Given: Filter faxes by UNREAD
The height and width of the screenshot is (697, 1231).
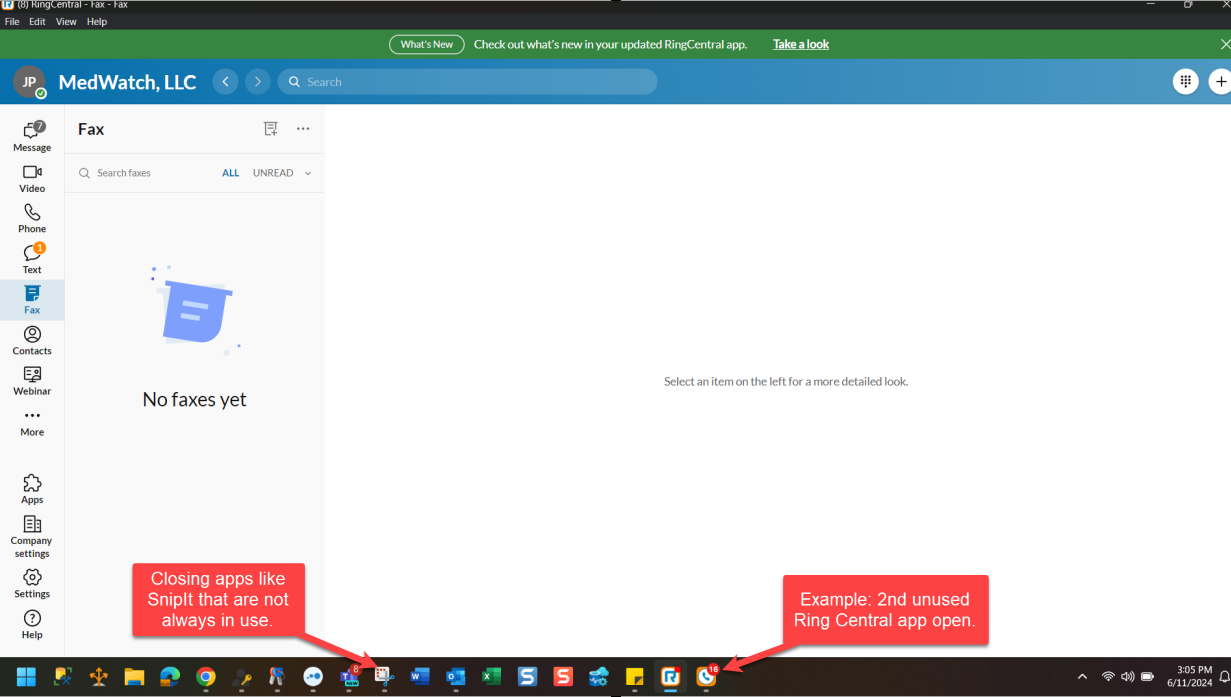Looking at the screenshot, I should point(273,173).
